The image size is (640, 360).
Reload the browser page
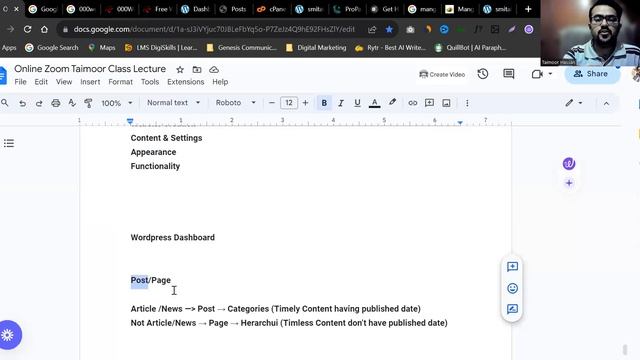tap(27, 29)
